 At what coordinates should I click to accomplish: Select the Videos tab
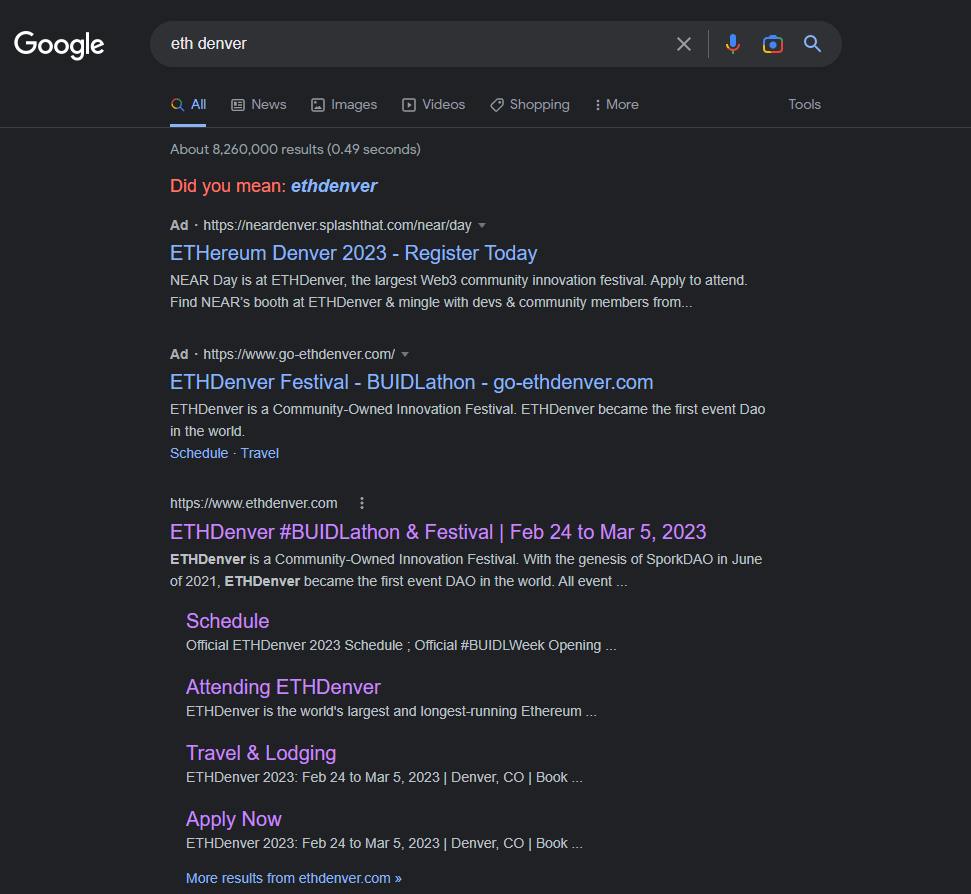pos(434,104)
